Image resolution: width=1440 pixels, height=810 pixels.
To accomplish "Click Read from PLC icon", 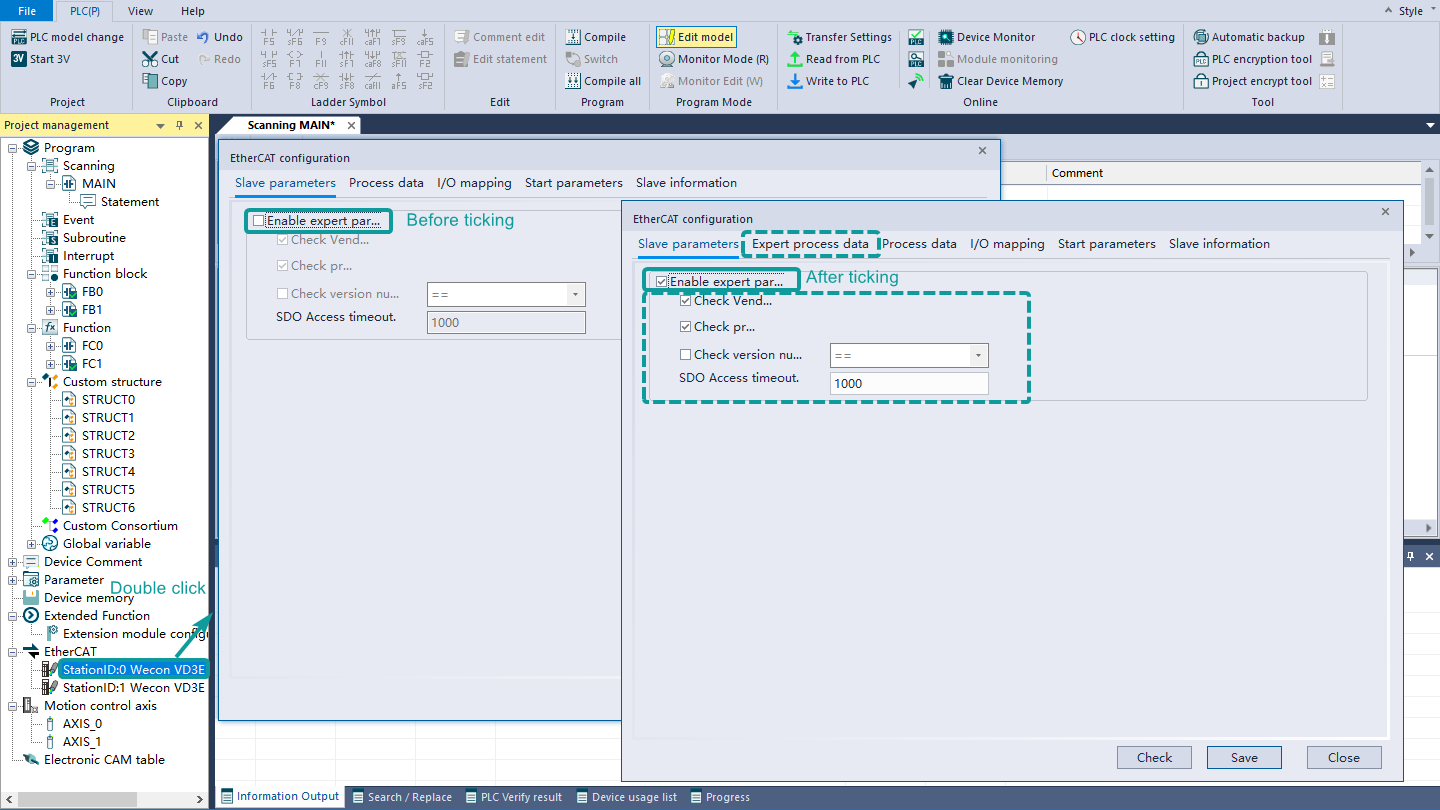I will click(795, 59).
